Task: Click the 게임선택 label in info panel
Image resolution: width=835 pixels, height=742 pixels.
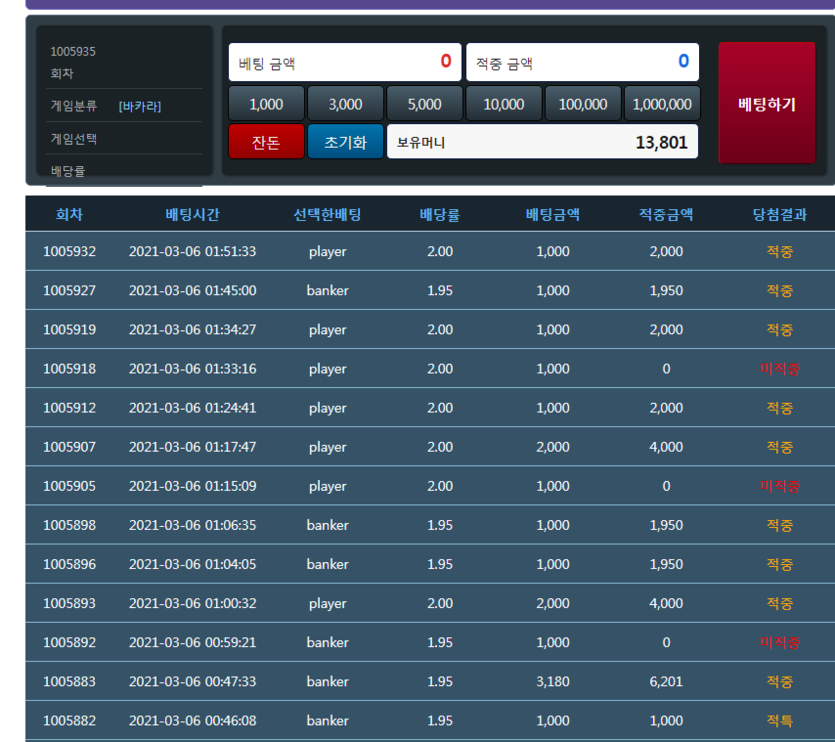Action: tap(73, 139)
